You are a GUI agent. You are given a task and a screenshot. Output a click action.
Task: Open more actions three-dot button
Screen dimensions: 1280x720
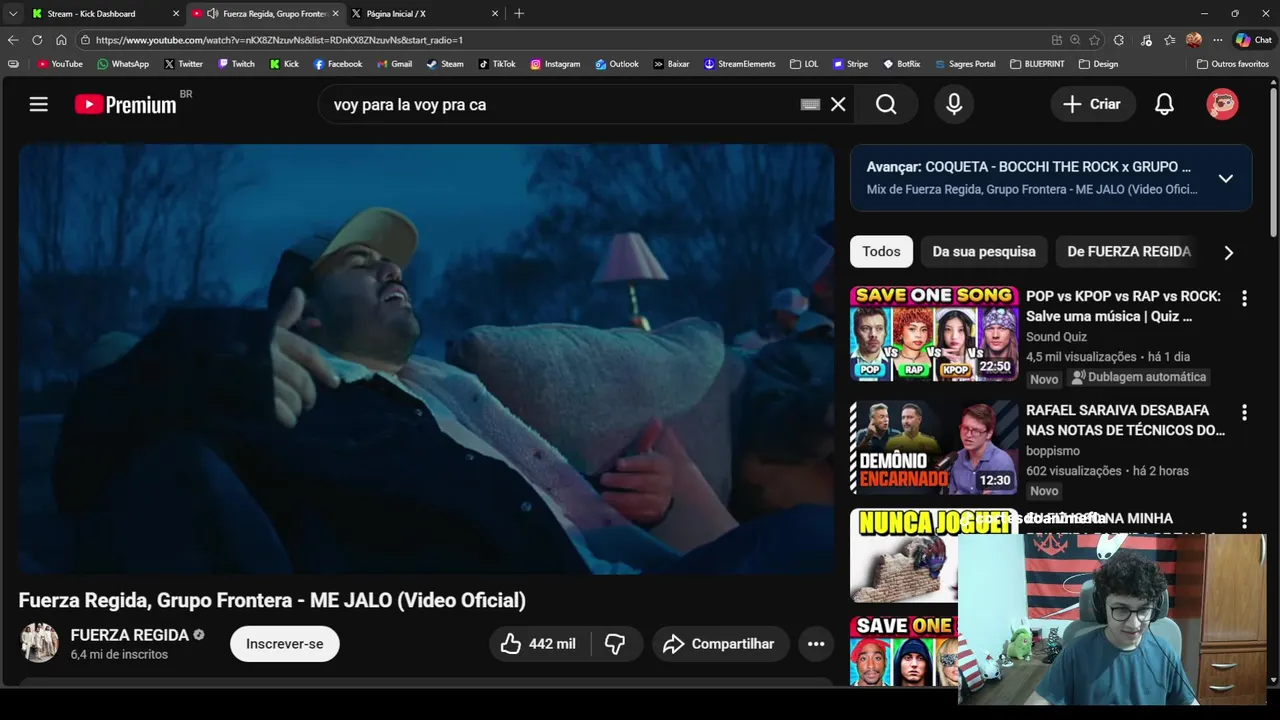(816, 644)
